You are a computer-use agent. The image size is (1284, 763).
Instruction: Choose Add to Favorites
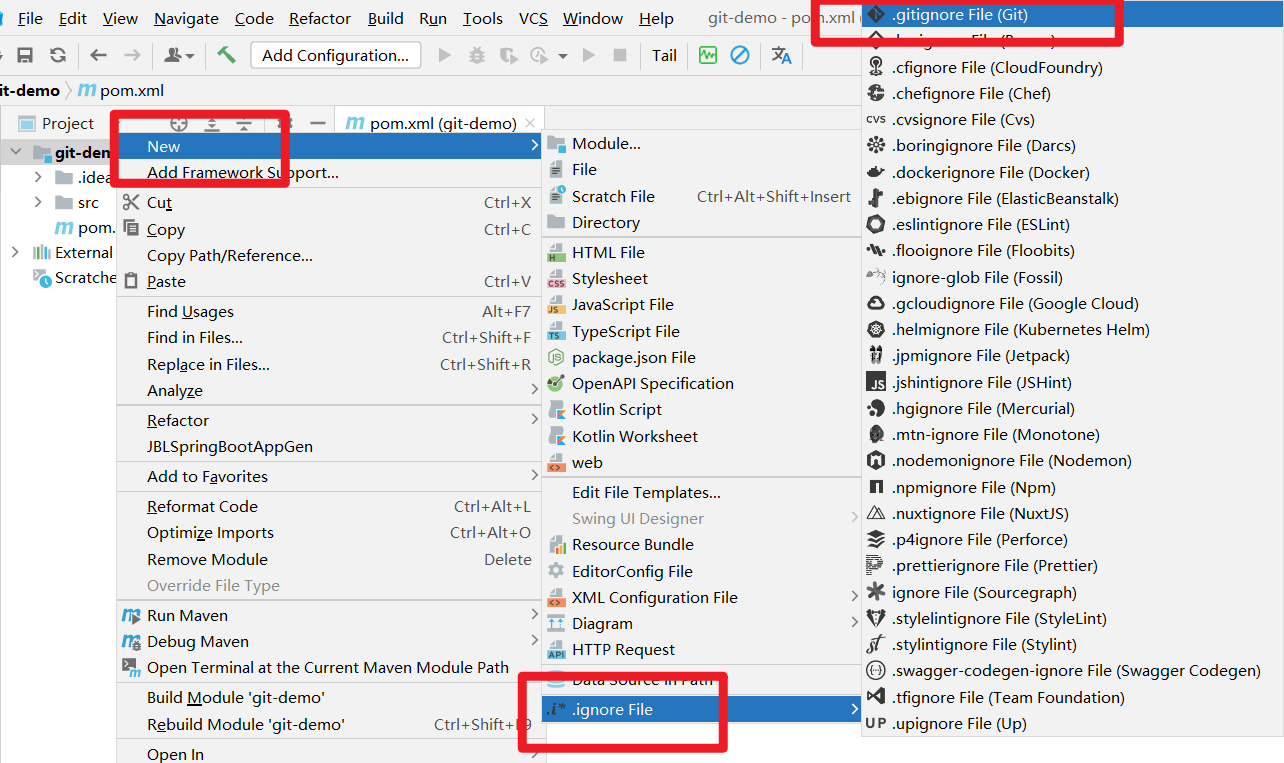coord(329,476)
